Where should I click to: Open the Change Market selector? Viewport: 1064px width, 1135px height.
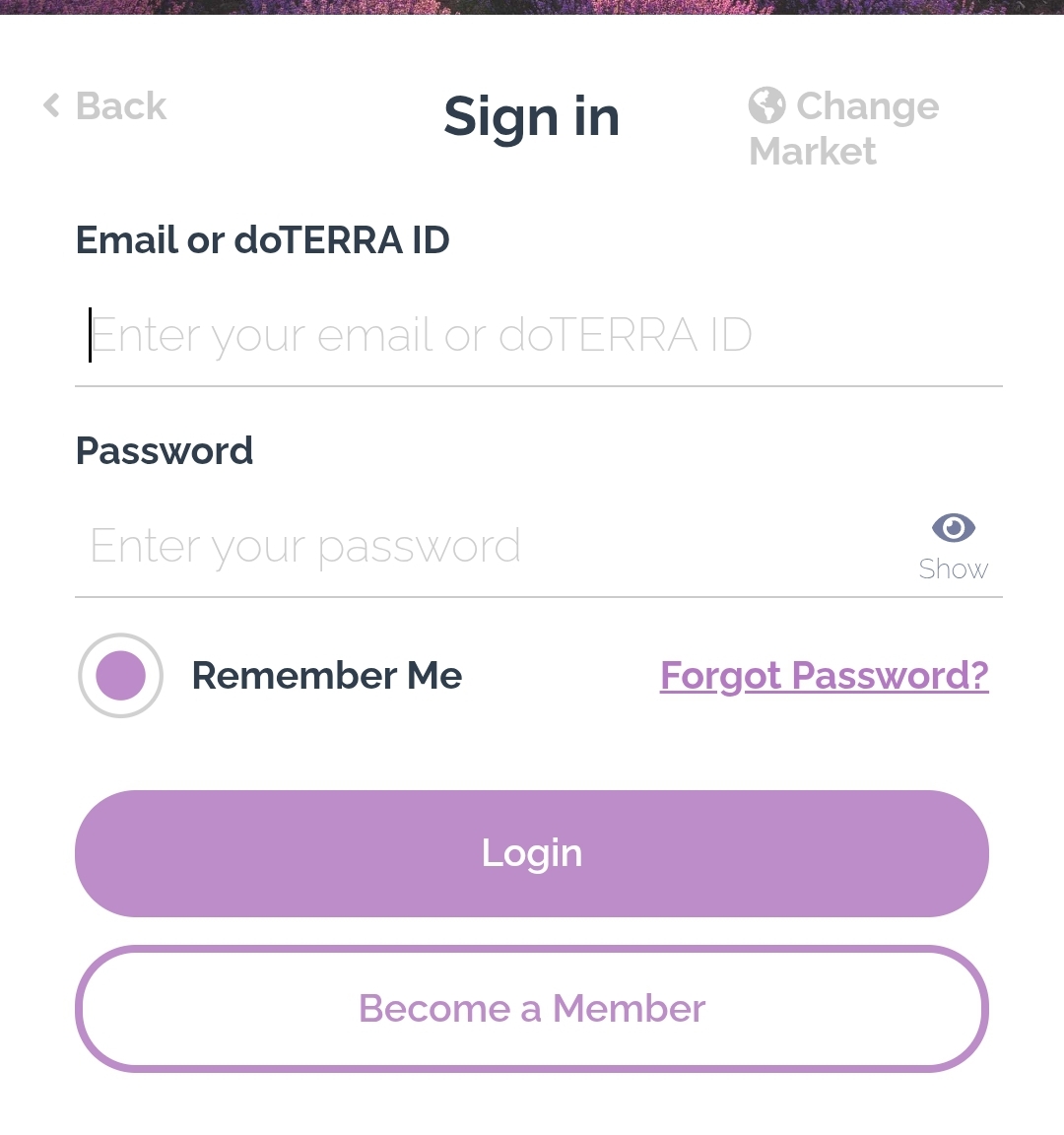[x=867, y=106]
